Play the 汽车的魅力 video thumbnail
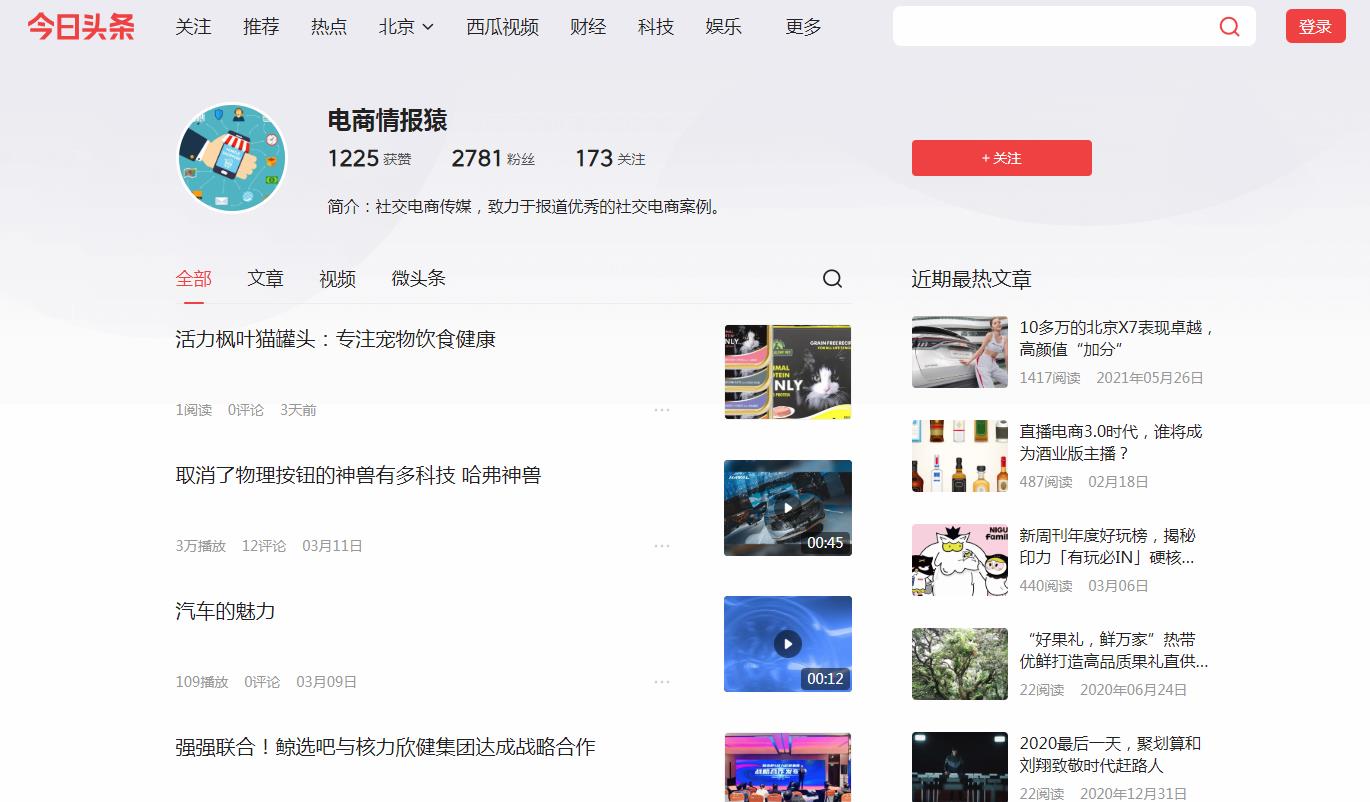The width and height of the screenshot is (1370, 802). [788, 644]
